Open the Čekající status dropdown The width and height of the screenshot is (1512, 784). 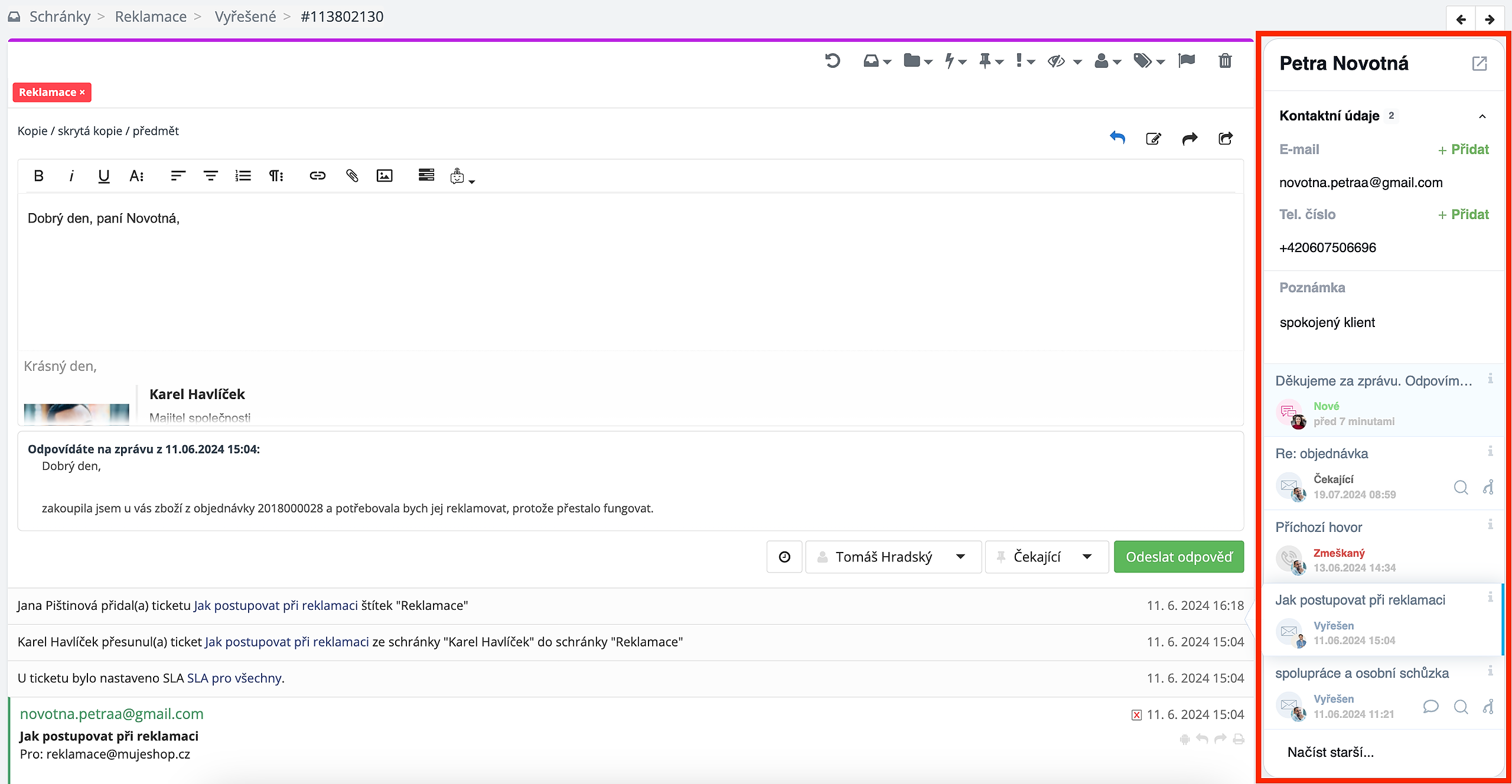pyautogui.click(x=1046, y=557)
